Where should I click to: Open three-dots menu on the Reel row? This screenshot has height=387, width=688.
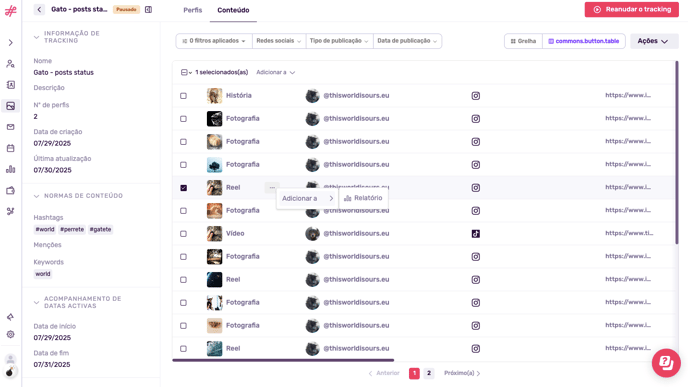tap(272, 187)
